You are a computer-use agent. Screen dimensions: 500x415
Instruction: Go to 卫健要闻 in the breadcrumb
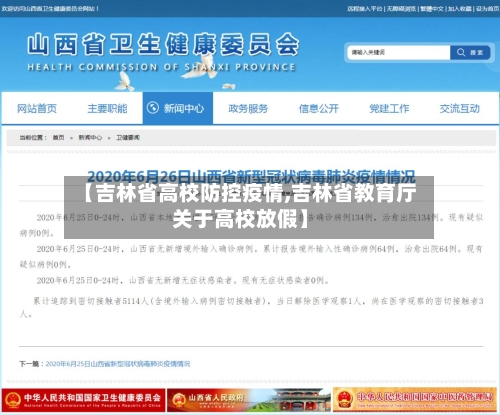[128, 137]
